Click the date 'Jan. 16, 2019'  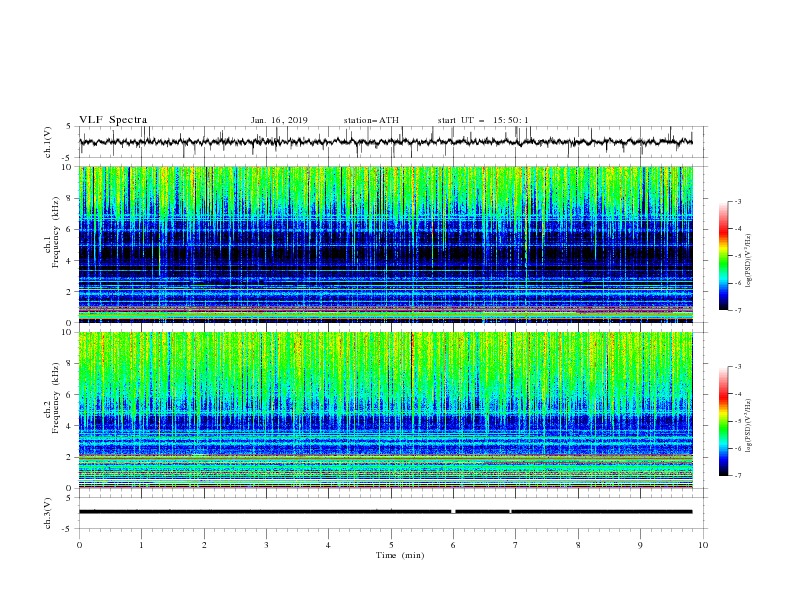tap(279, 120)
